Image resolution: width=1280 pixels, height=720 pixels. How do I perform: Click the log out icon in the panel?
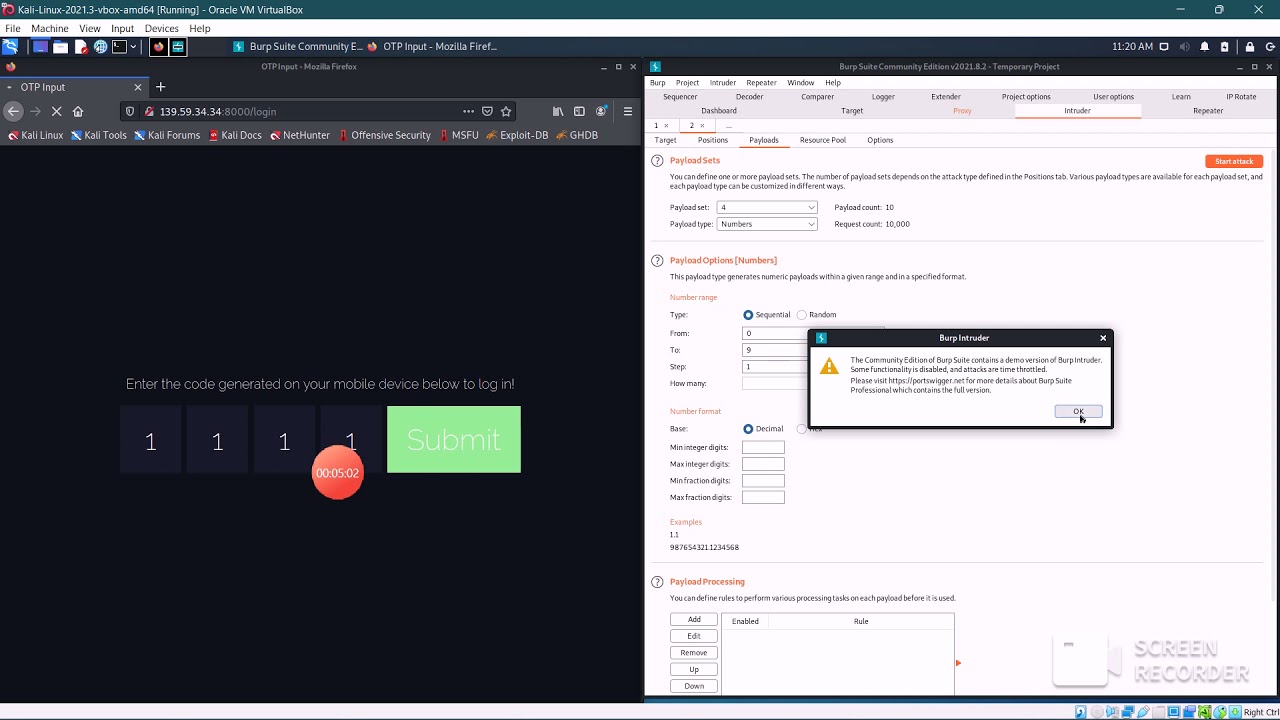pyautogui.click(x=1270, y=46)
